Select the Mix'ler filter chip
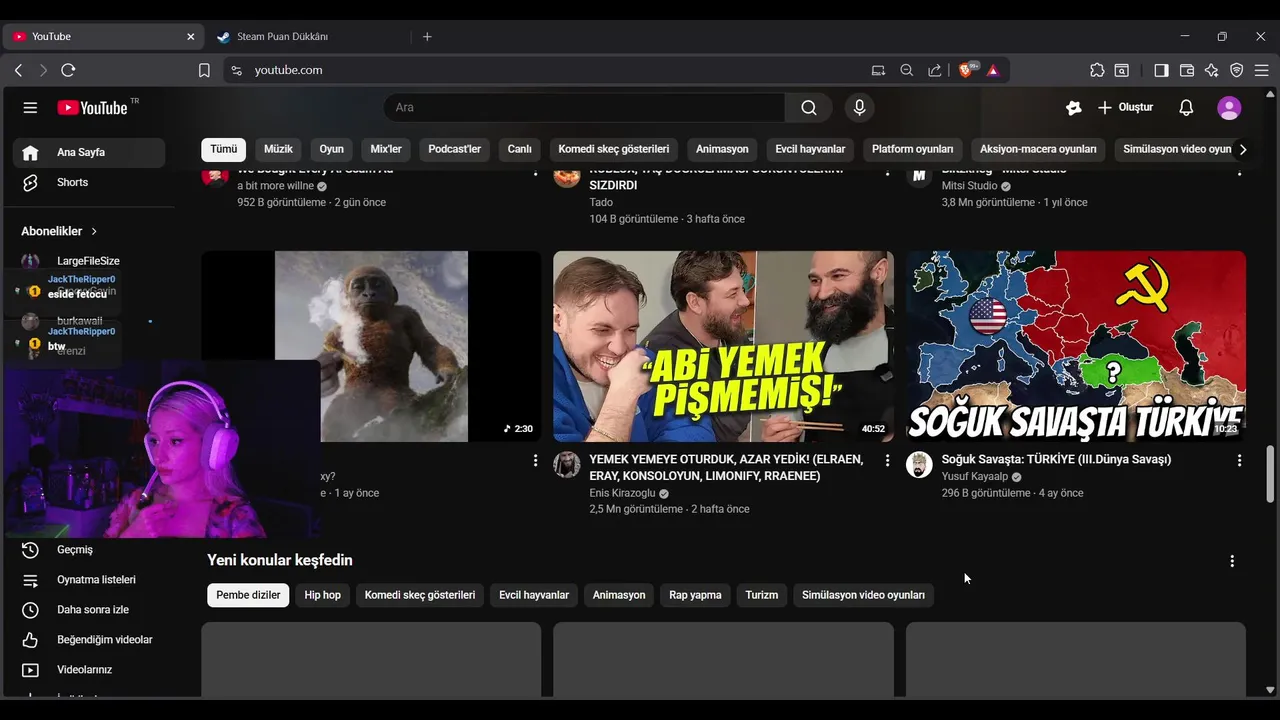 point(386,149)
